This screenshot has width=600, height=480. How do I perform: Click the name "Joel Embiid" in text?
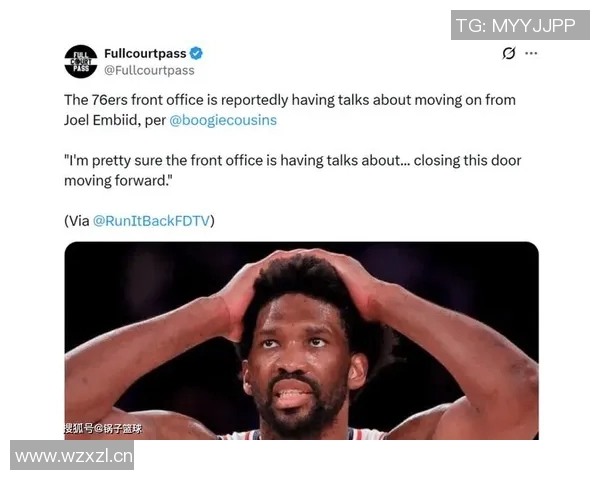102,120
